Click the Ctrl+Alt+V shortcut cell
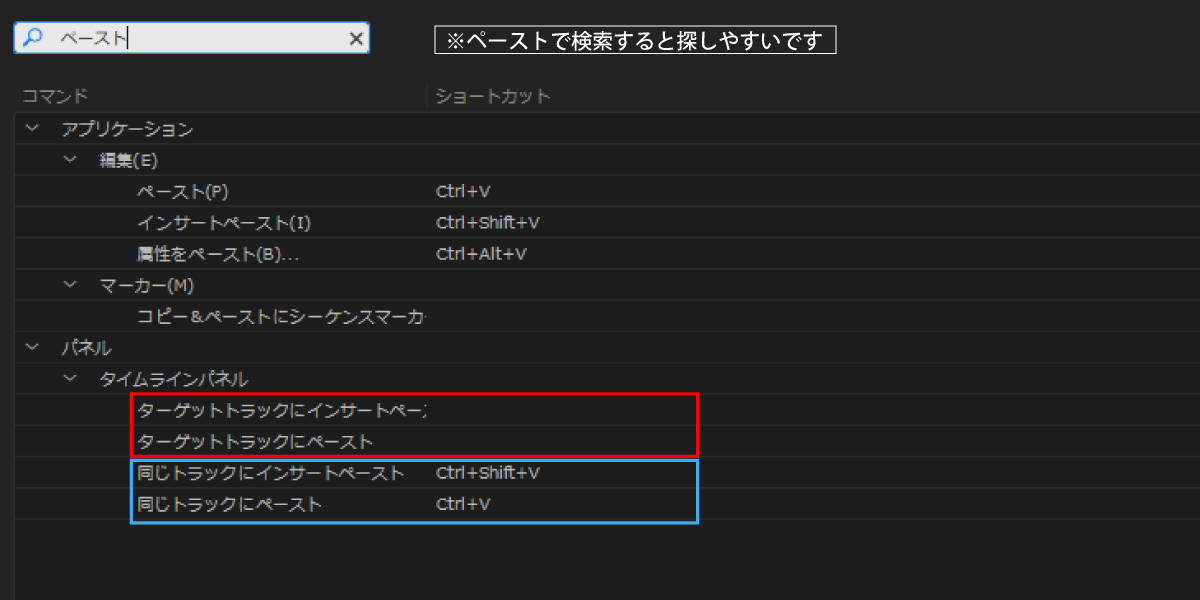Image resolution: width=1200 pixels, height=600 pixels. pos(481,254)
